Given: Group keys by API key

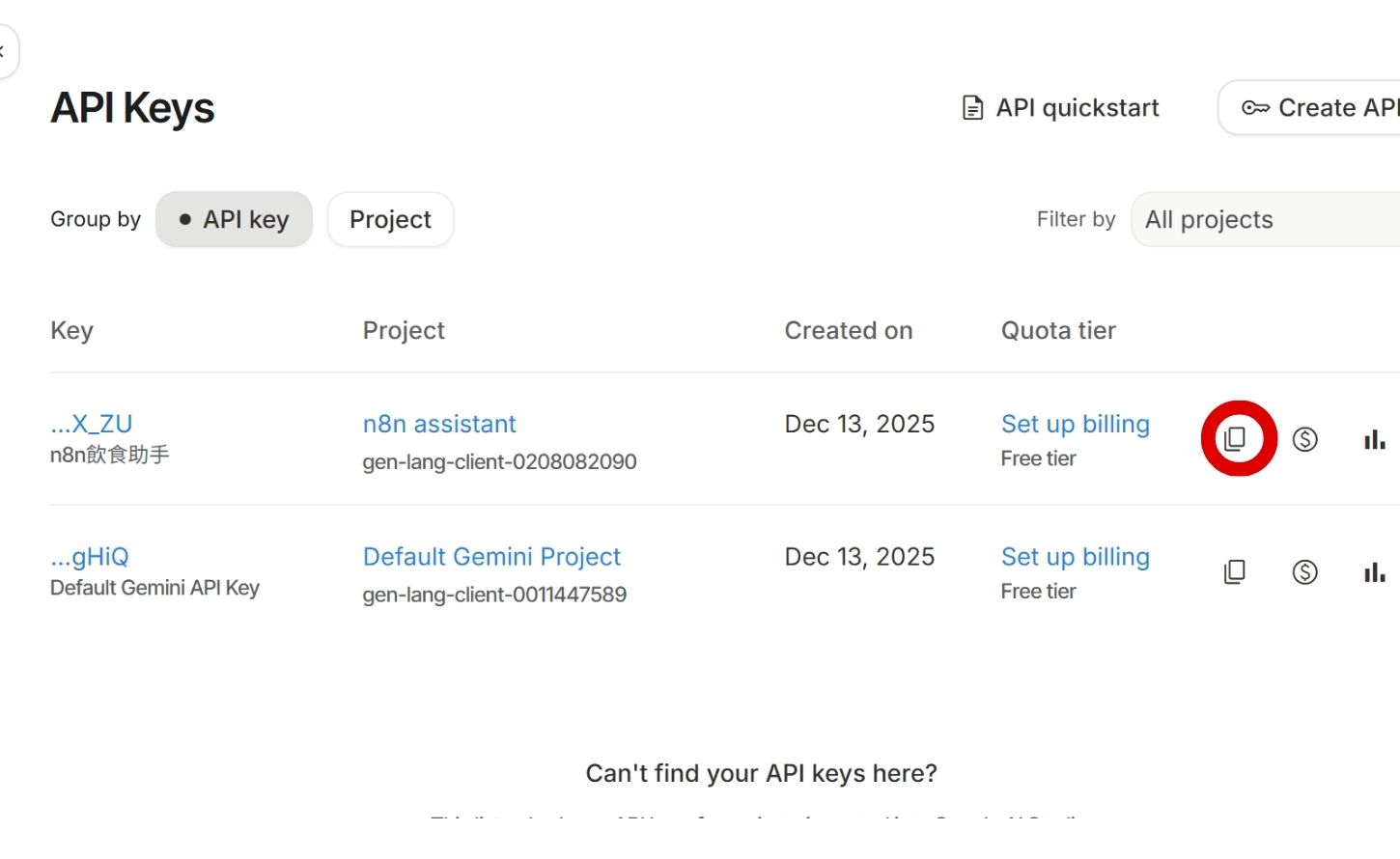Looking at the screenshot, I should (234, 220).
